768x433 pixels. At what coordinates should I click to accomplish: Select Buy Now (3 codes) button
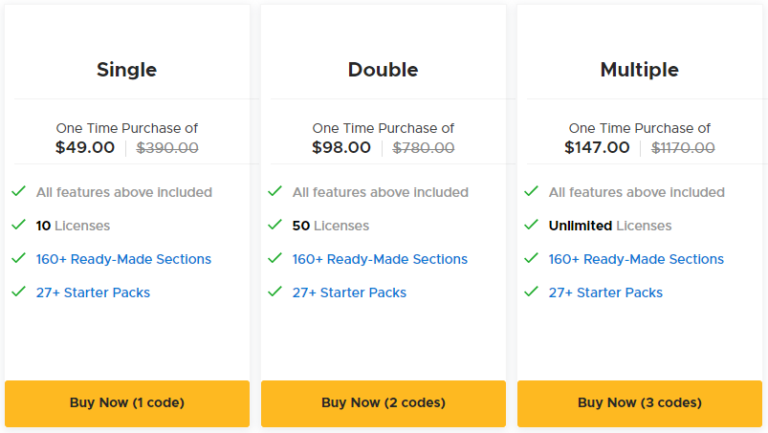[x=639, y=403]
